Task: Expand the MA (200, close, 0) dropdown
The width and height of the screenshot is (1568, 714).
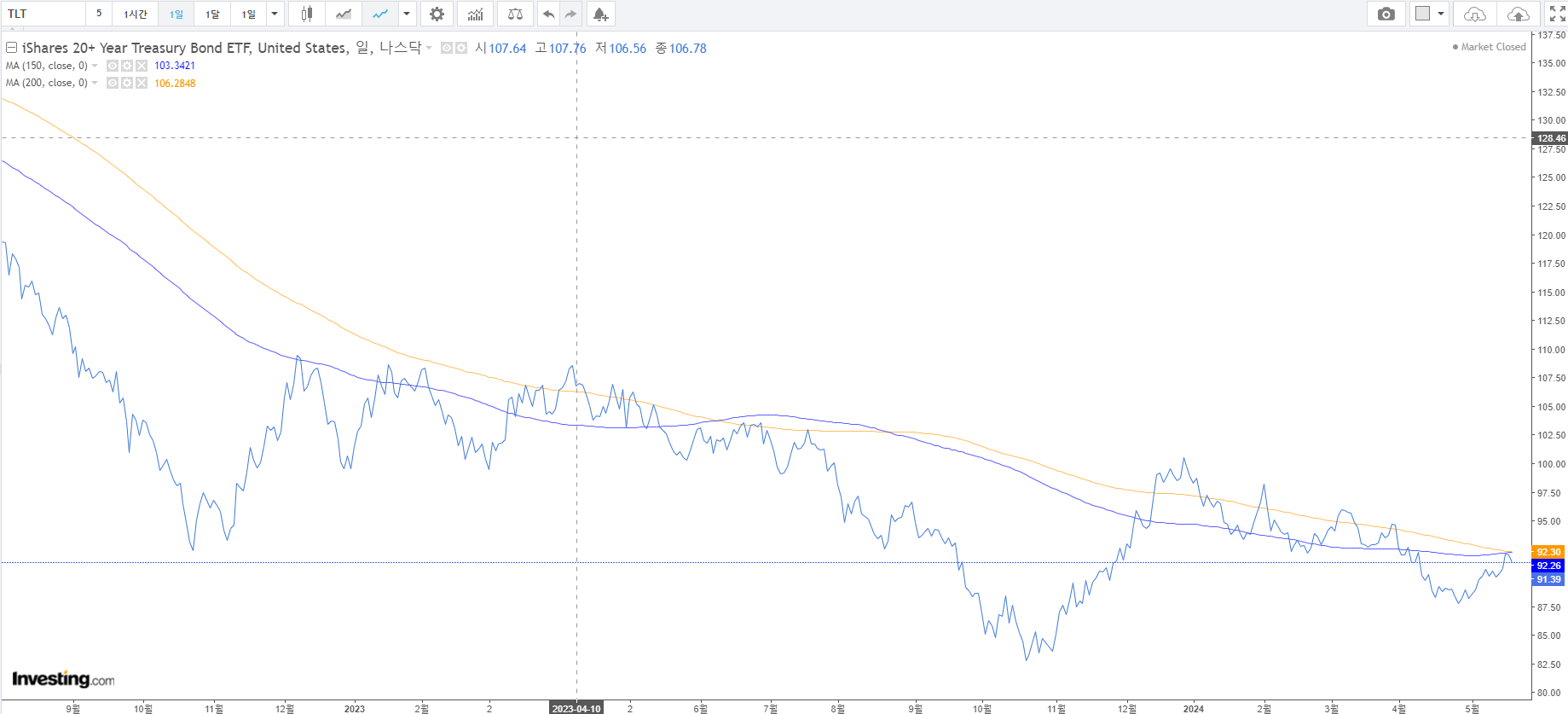Action: [95, 83]
